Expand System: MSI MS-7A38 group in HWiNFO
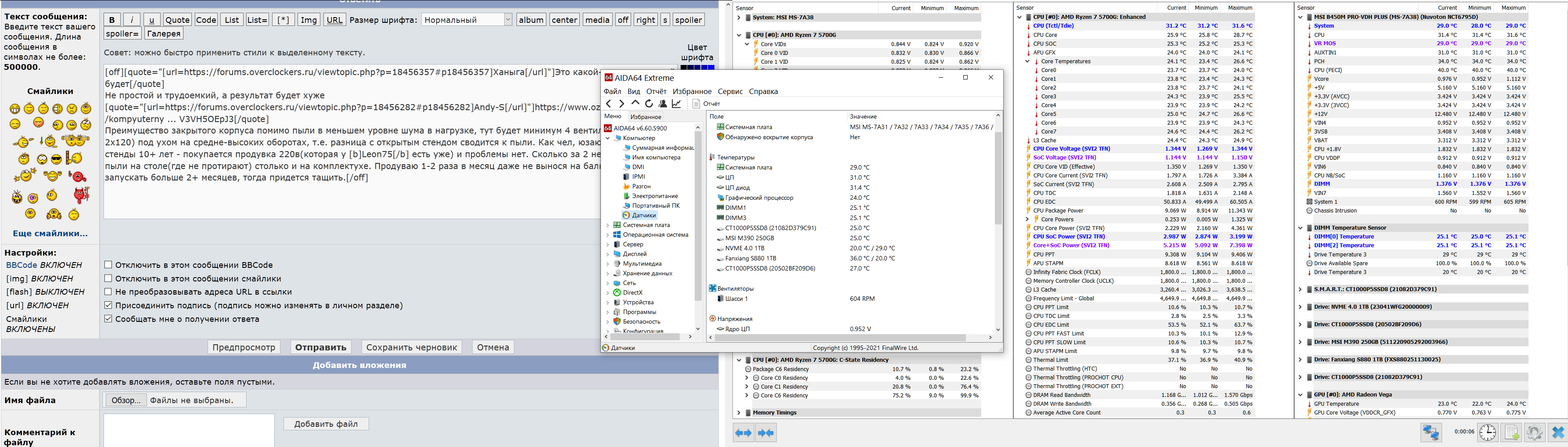This screenshot has width=1568, height=447. pos(739,18)
